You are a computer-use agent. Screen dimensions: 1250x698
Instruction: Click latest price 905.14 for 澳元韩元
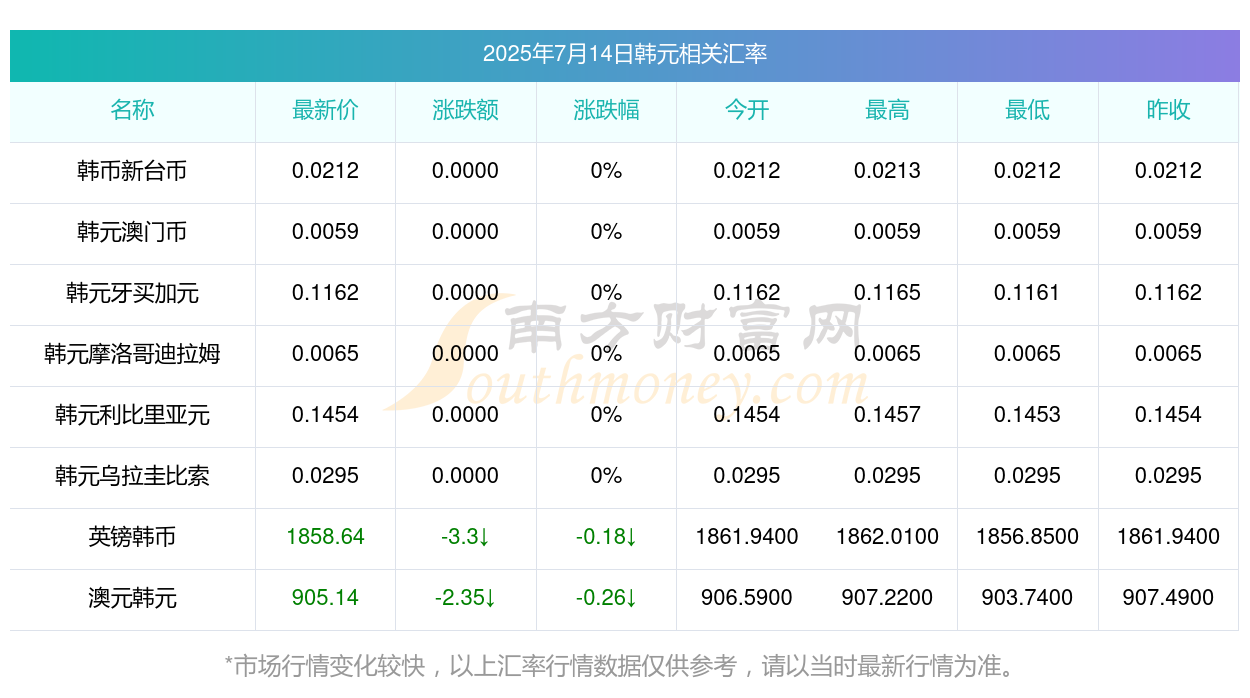[x=325, y=598]
